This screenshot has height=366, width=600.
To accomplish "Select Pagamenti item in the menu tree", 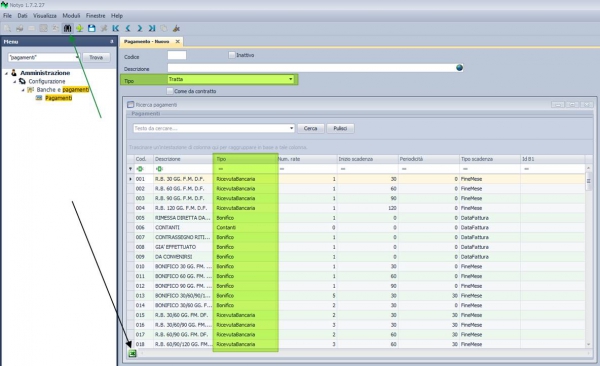I will coord(58,98).
